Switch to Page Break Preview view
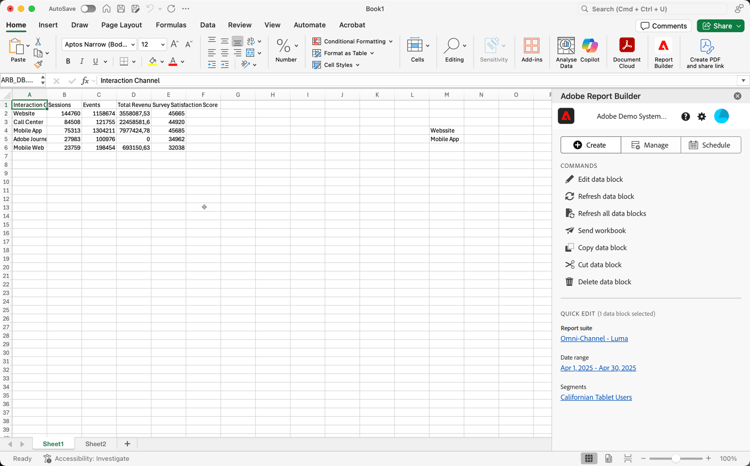750x466 pixels. (x=628, y=458)
